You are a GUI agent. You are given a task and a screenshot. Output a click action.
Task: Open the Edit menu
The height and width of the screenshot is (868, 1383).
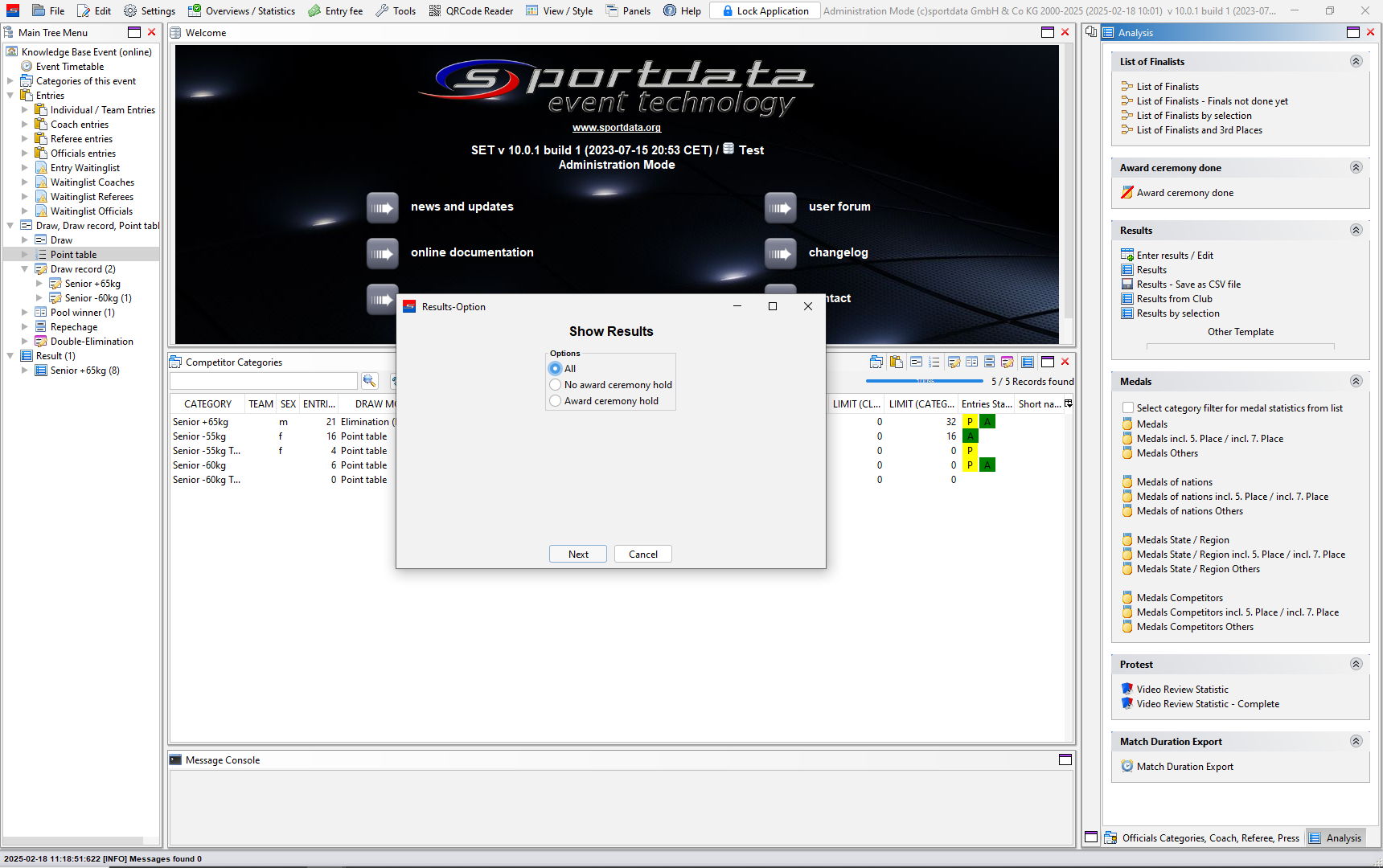(94, 10)
